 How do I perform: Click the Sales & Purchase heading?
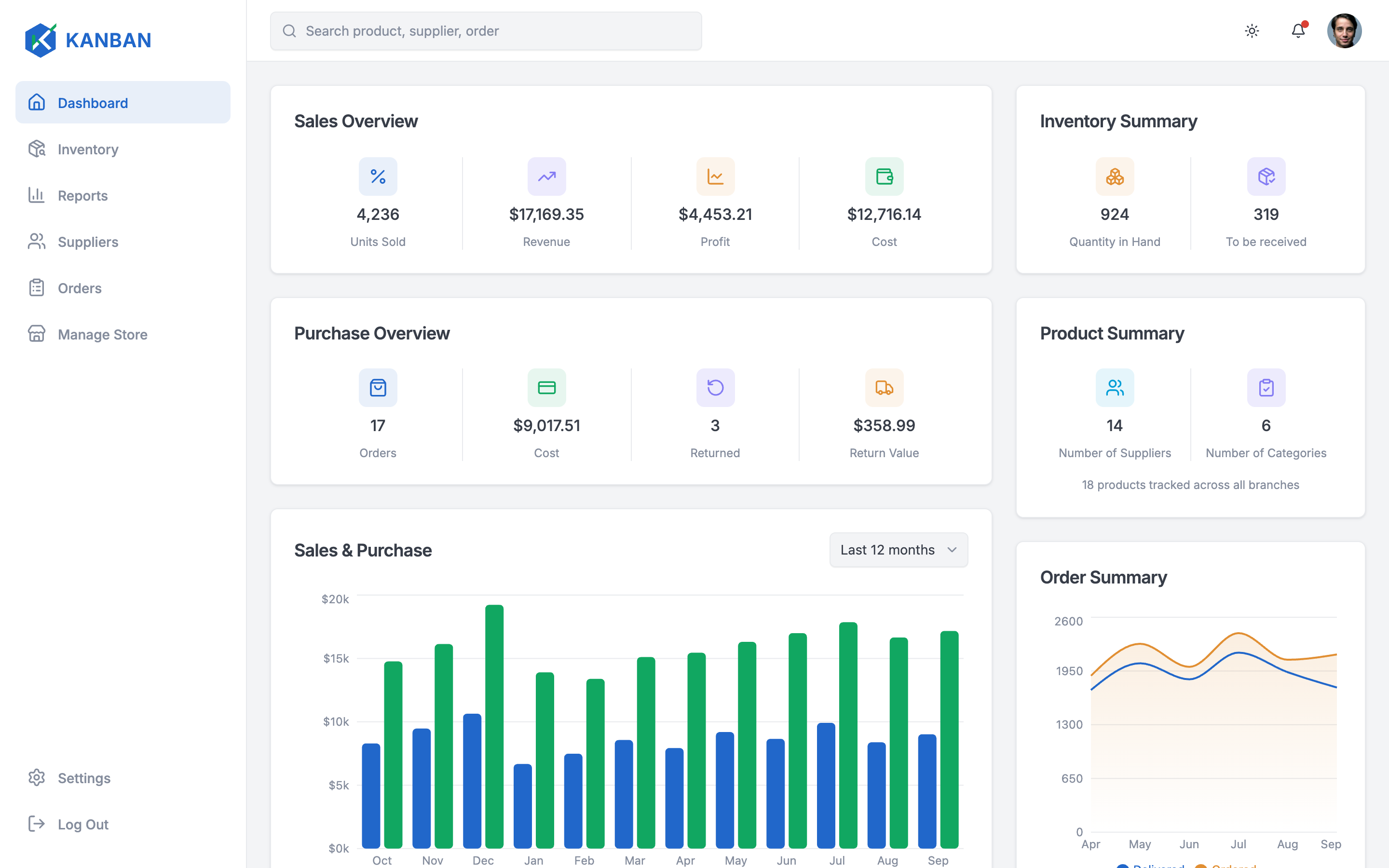pos(363,550)
